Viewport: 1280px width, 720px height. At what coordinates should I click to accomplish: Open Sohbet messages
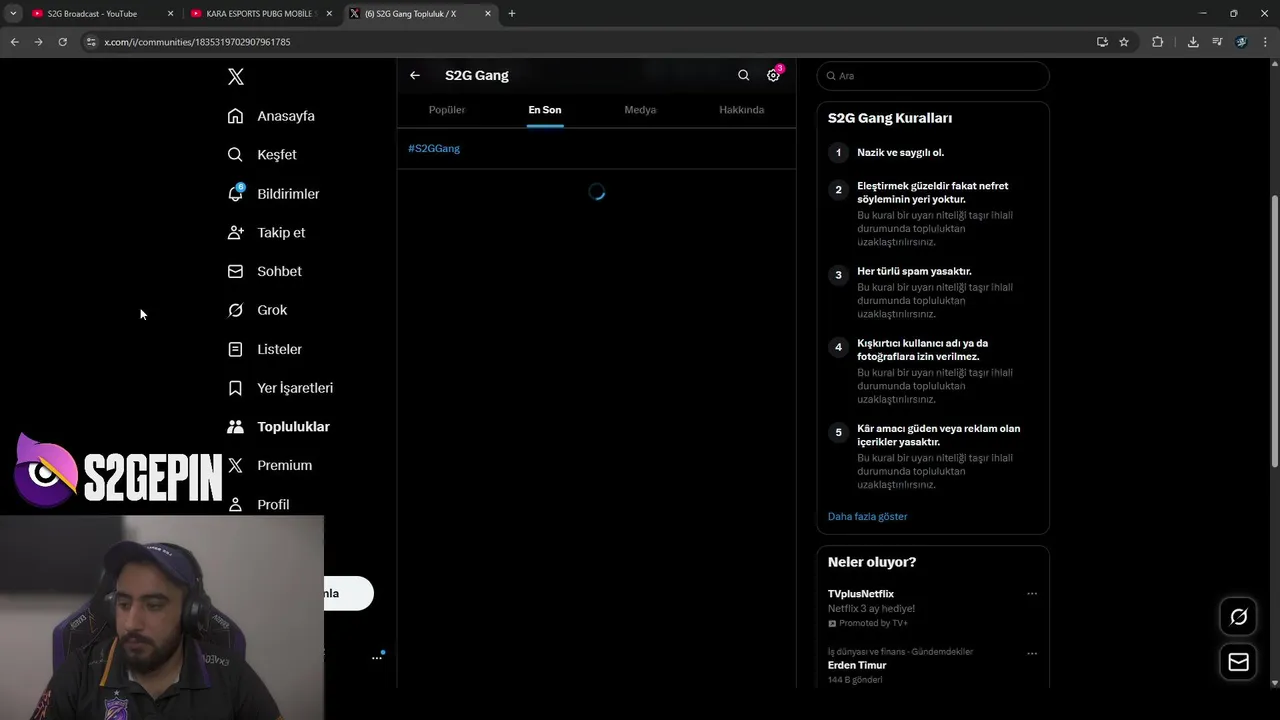(x=264, y=272)
